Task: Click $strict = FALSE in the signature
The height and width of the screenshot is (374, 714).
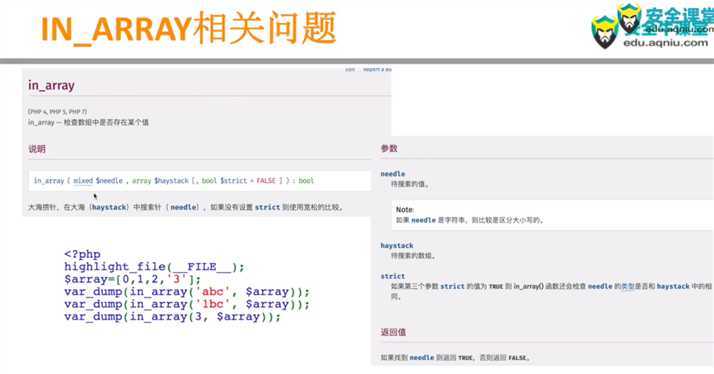Action: pyautogui.click(x=248, y=181)
